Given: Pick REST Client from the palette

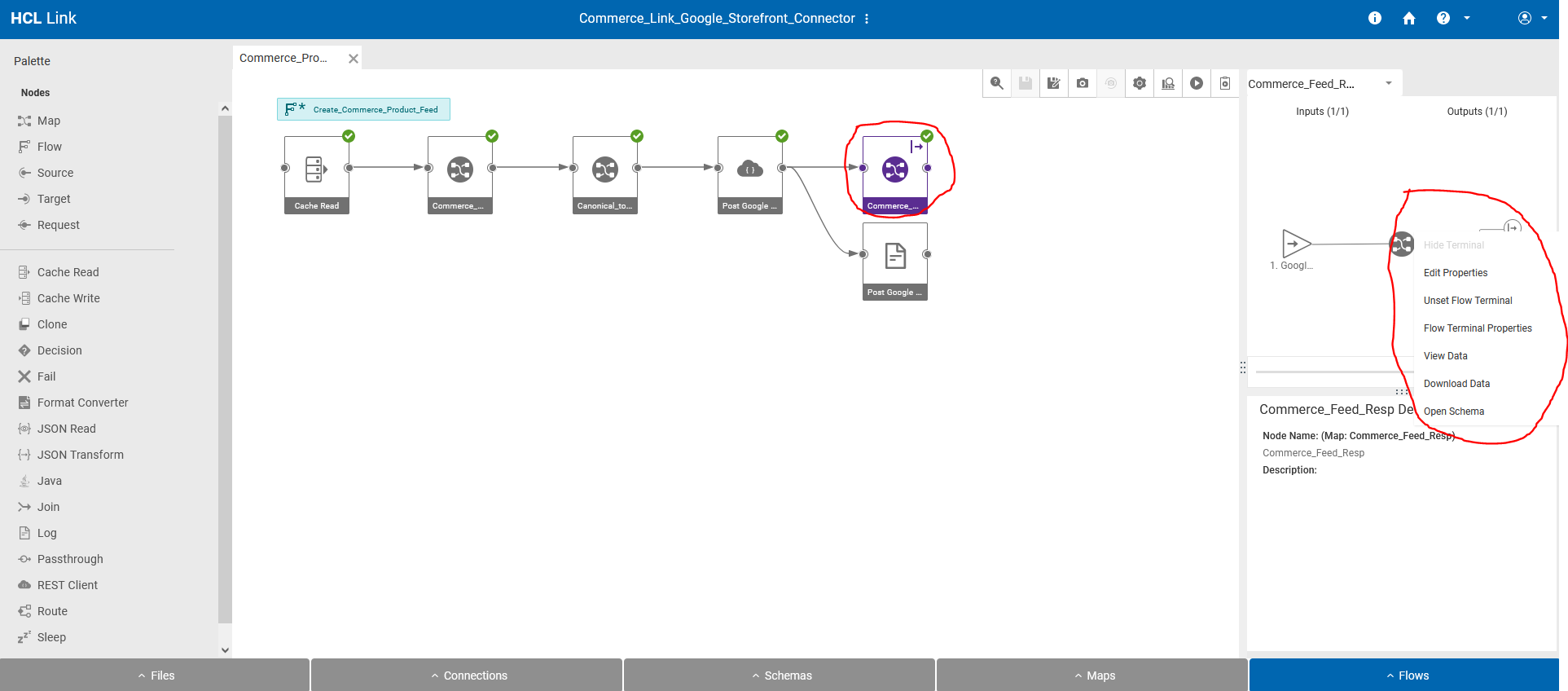Looking at the screenshot, I should point(58,585).
